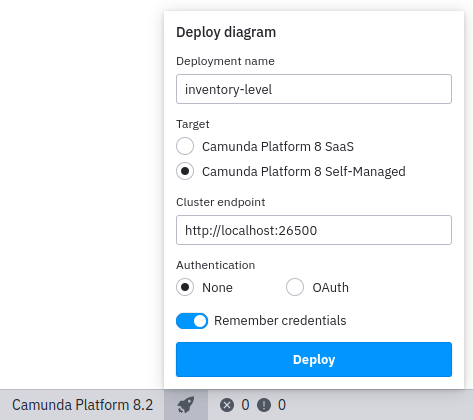Click the Deployment name input field

(x=314, y=89)
